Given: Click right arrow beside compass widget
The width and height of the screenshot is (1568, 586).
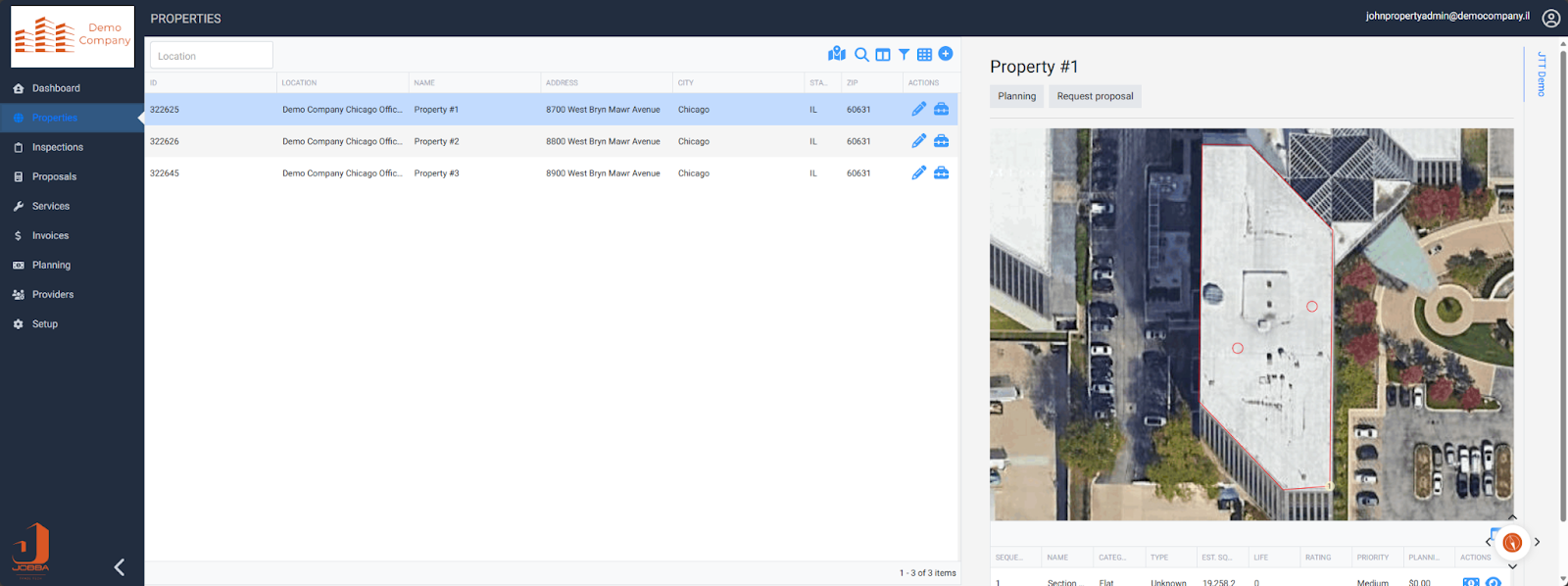Looking at the screenshot, I should (1537, 542).
